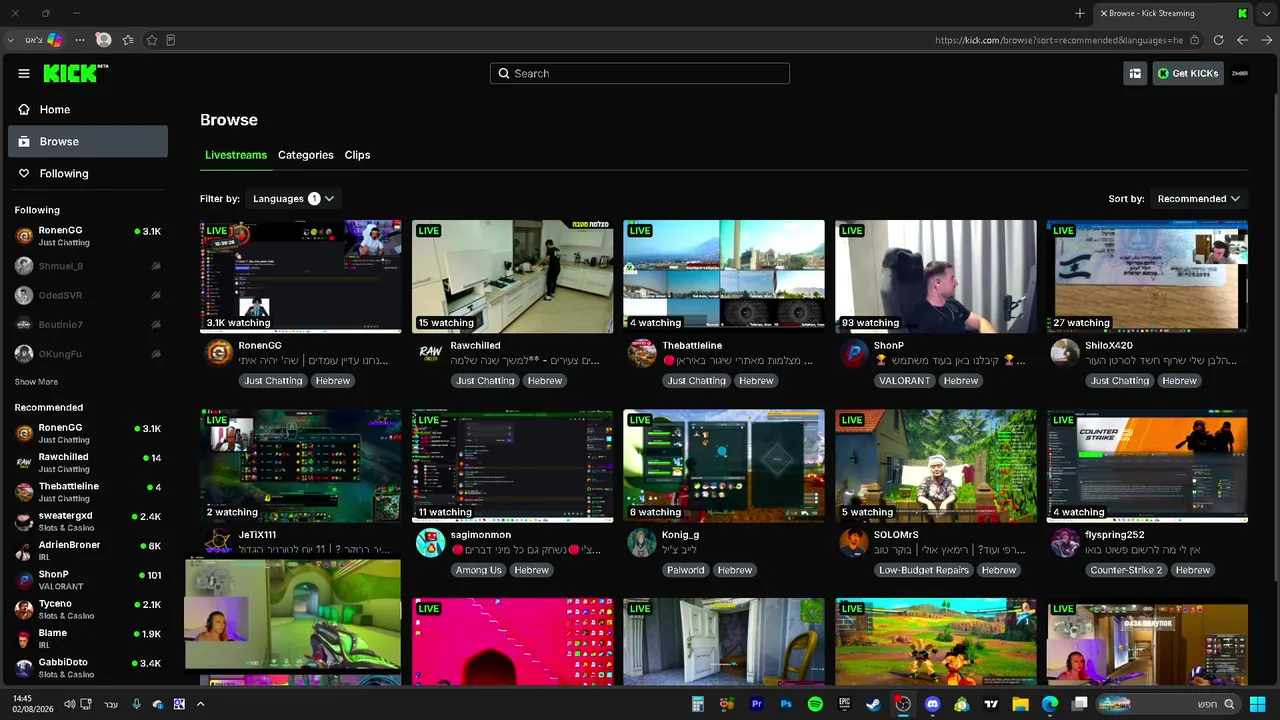Open ShonP's avatar under the stream card
This screenshot has height=720, width=1280.
click(x=853, y=353)
